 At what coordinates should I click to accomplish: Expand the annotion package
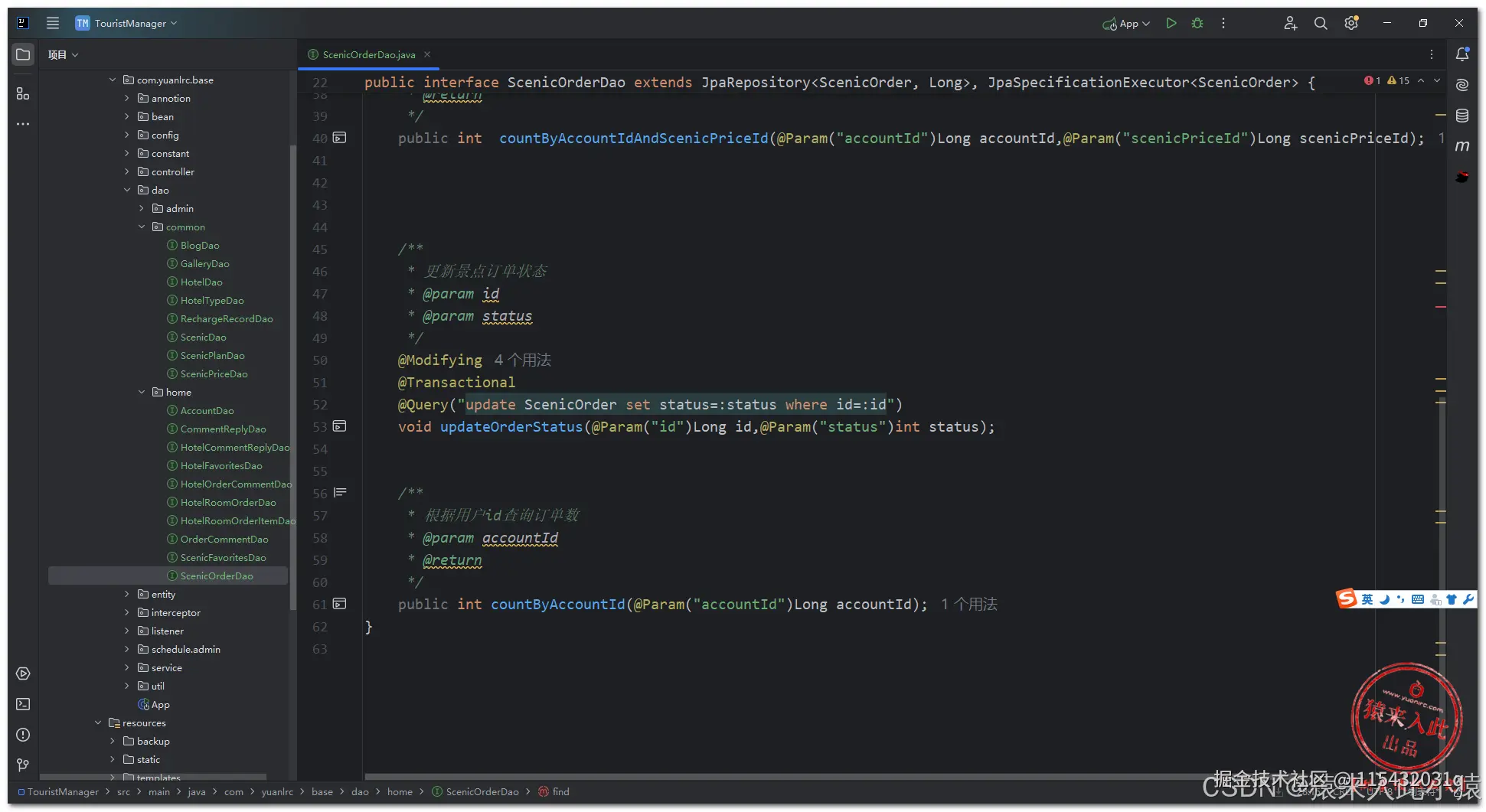click(x=127, y=98)
